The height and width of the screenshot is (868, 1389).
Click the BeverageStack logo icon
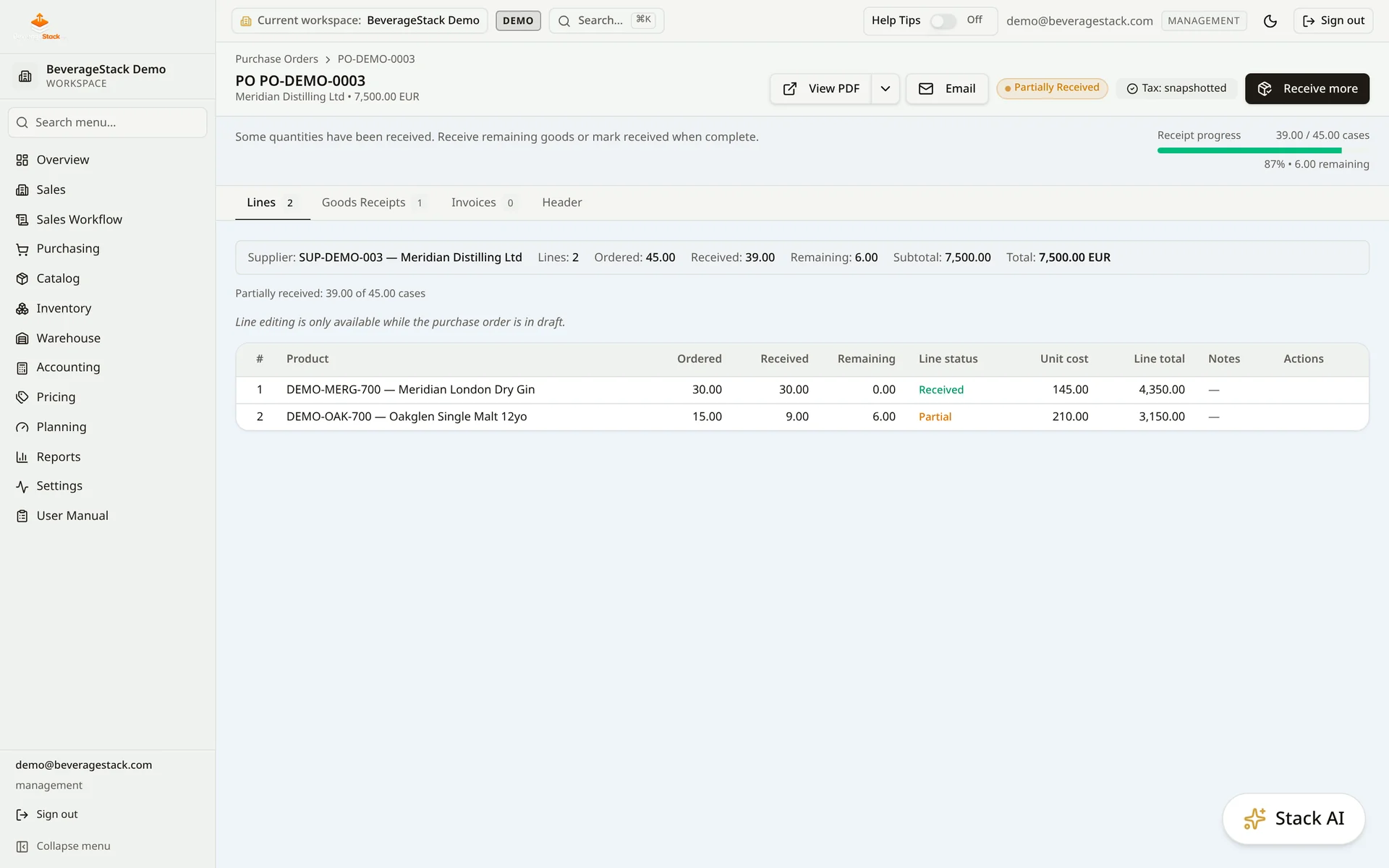tap(40, 25)
